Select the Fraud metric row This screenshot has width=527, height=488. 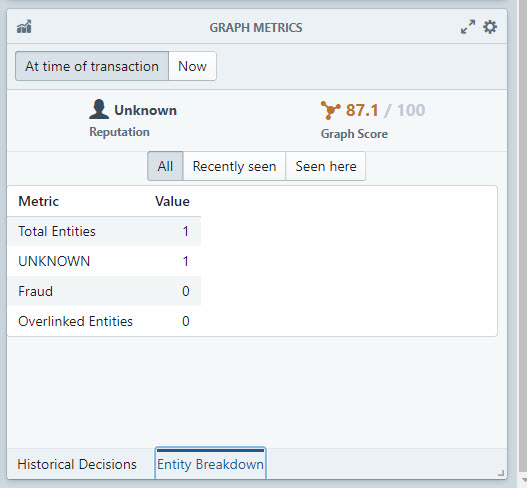click(x=104, y=291)
